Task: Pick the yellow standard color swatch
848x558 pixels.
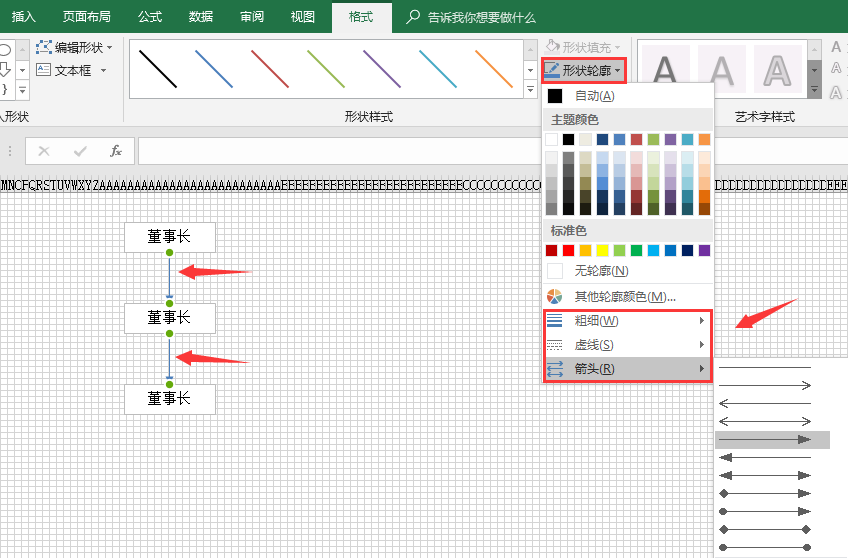Action: (x=602, y=250)
